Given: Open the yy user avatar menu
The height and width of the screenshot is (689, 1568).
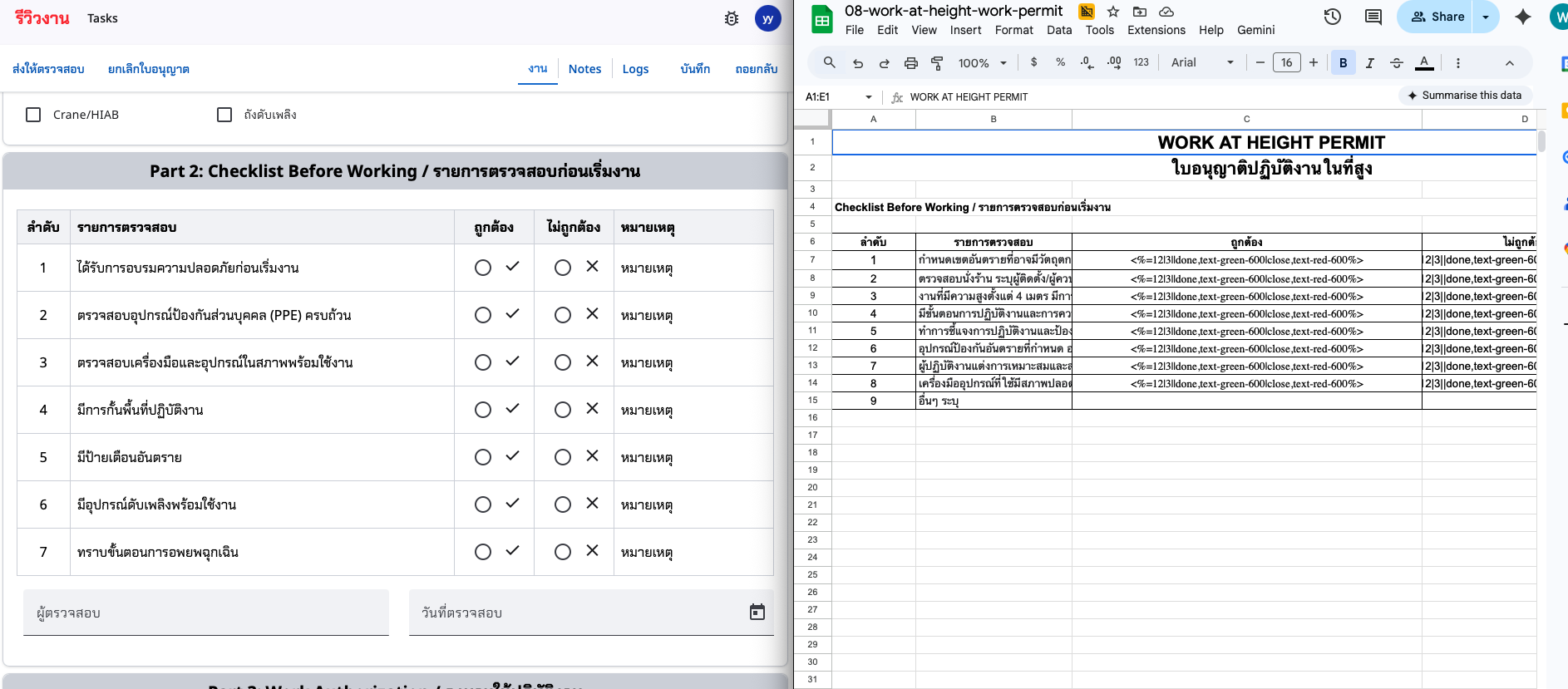Looking at the screenshot, I should [x=767, y=18].
